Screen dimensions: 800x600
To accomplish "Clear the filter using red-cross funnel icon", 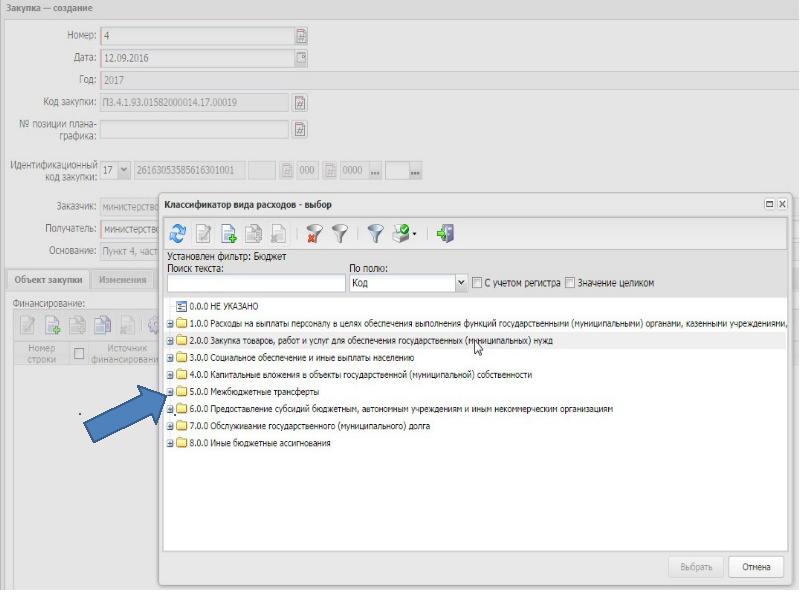I will (314, 234).
